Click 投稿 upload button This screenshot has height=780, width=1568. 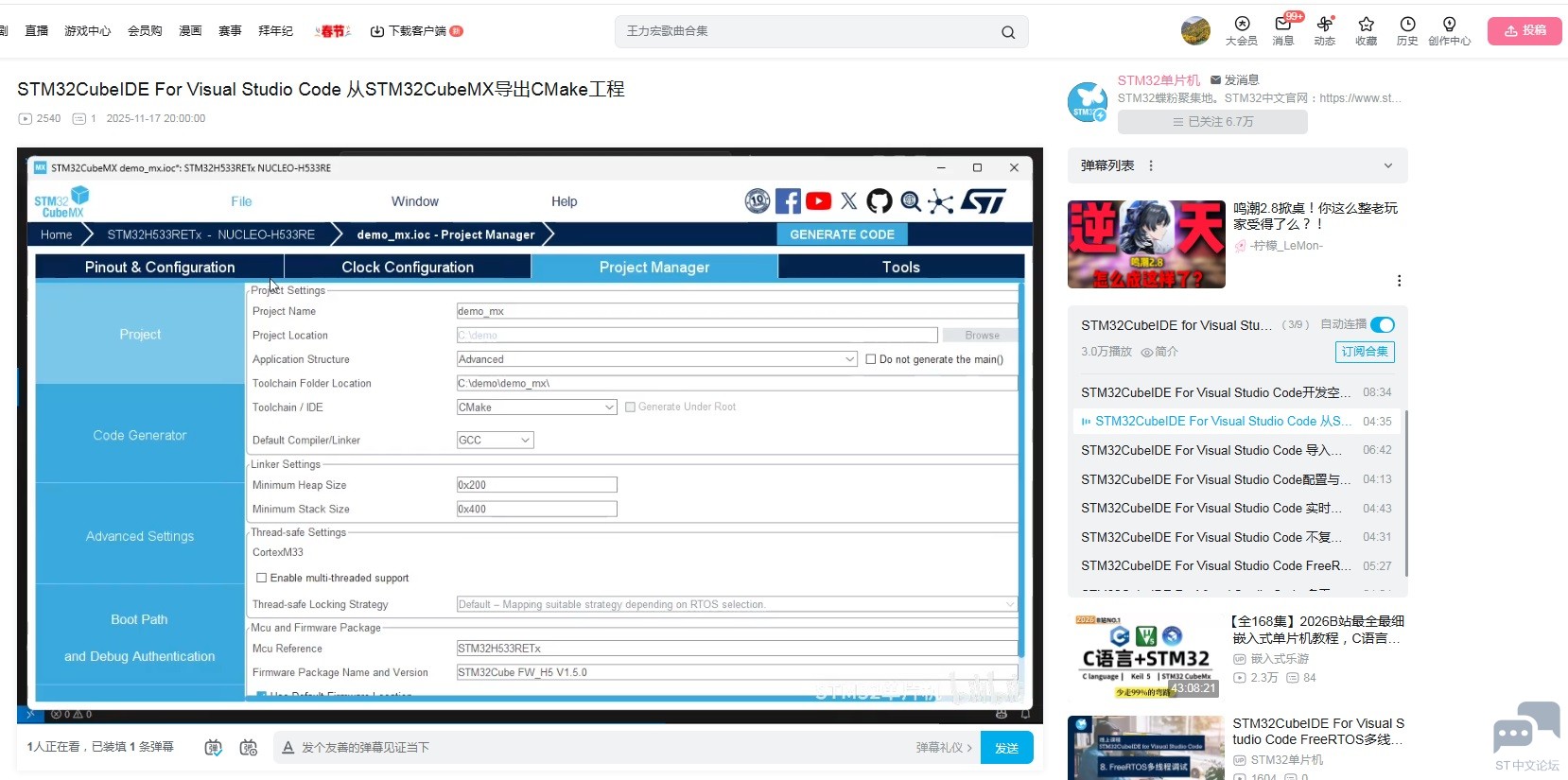click(x=1524, y=31)
